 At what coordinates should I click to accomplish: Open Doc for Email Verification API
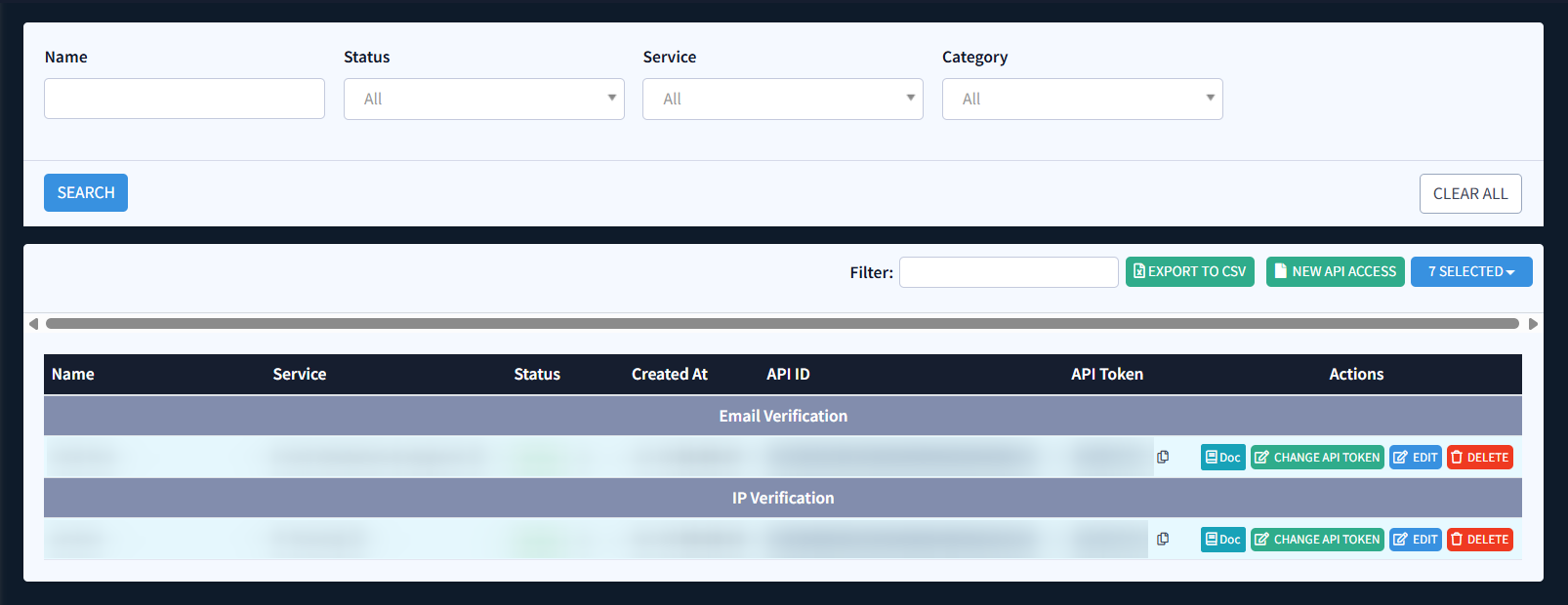coord(1222,457)
